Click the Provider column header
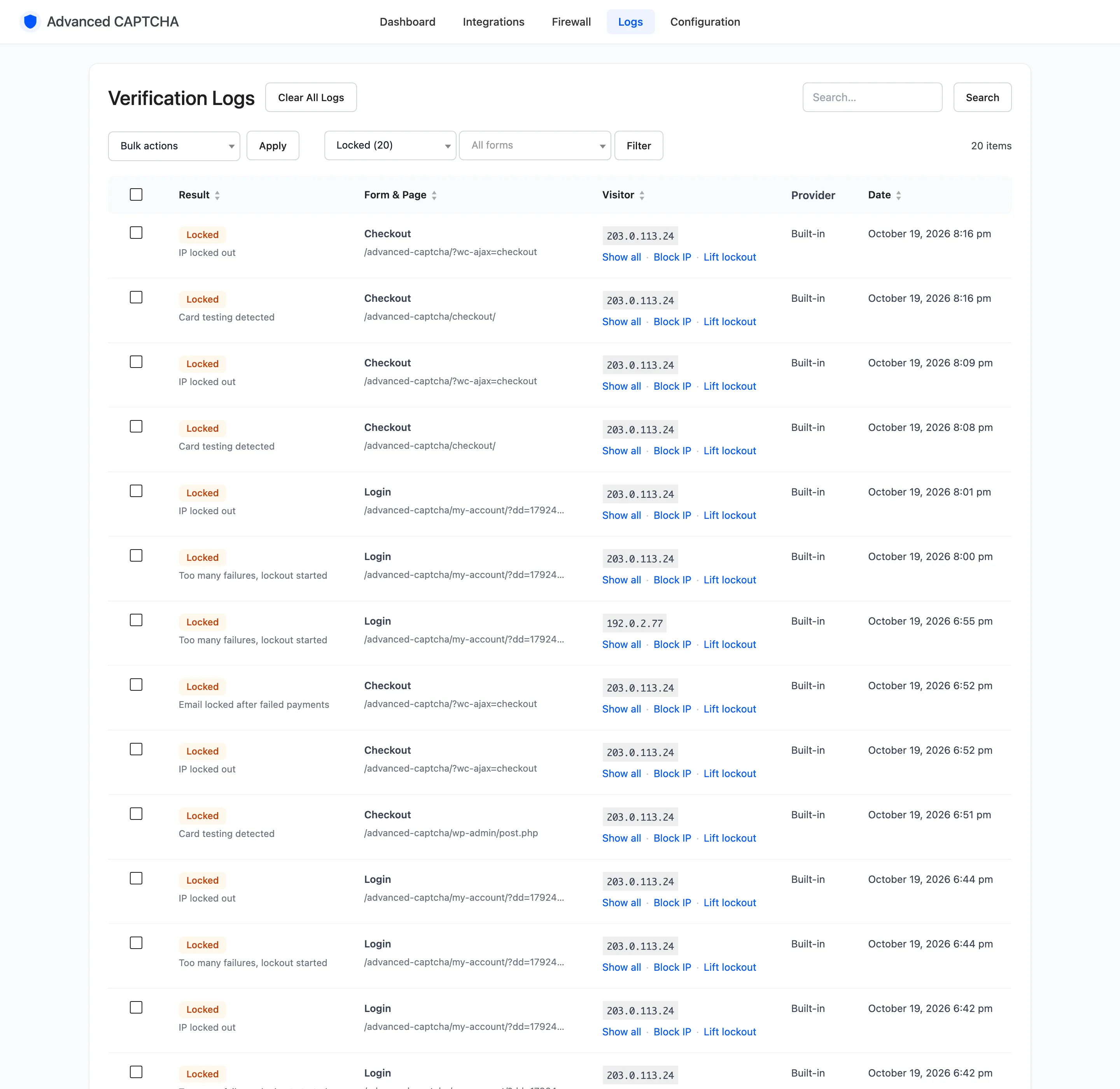Screen dimensions: 1120x1089 pyautogui.click(x=813, y=195)
